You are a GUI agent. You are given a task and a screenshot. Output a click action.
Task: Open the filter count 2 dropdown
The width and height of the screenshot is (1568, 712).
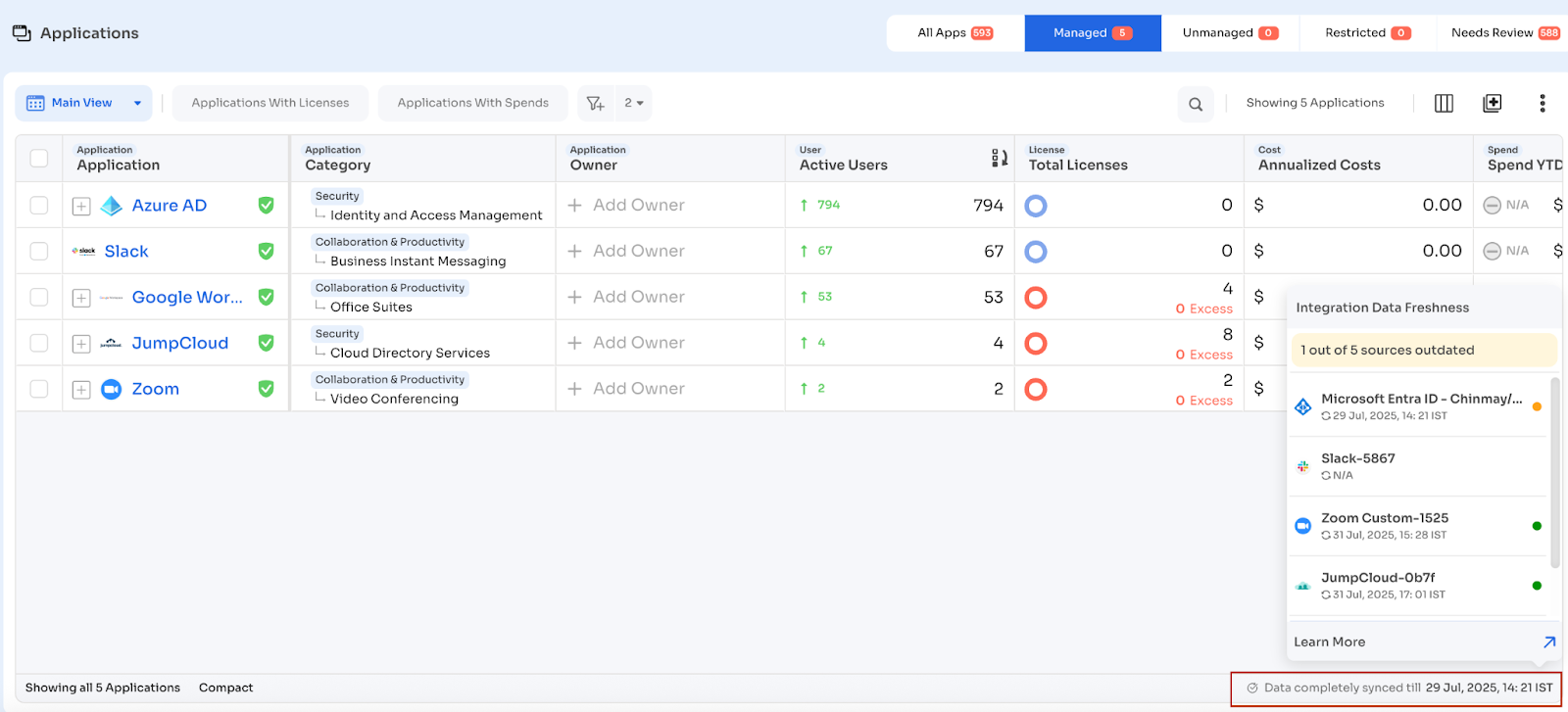634,103
